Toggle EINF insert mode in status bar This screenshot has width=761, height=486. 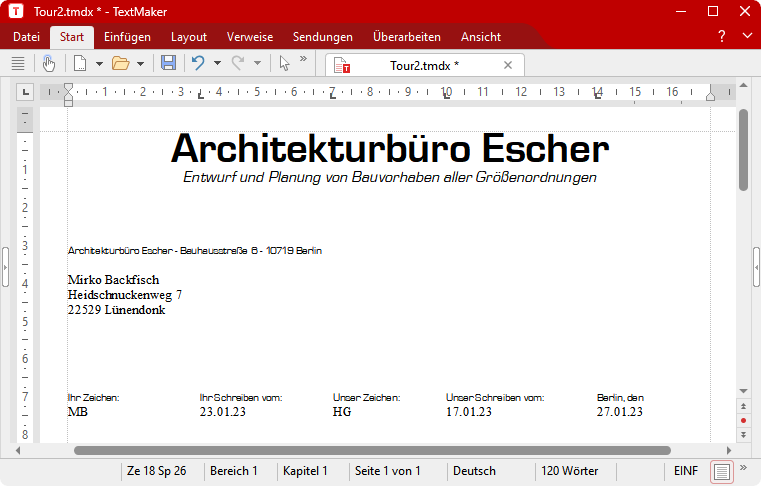click(x=686, y=470)
